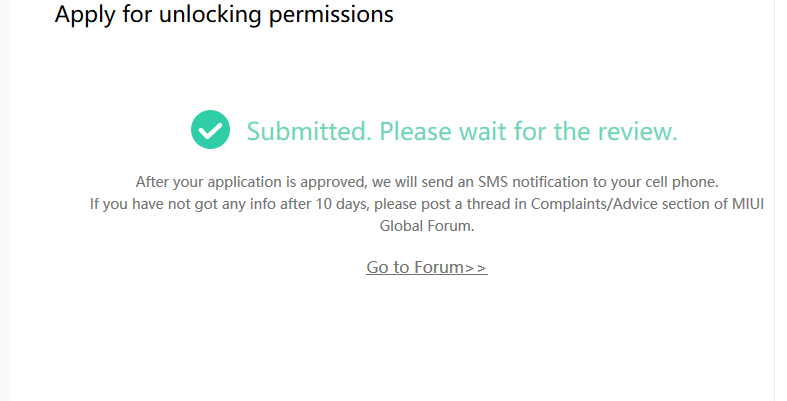Click the After your application is approved sentence
This screenshot has width=787, height=401.
pyautogui.click(x=427, y=182)
